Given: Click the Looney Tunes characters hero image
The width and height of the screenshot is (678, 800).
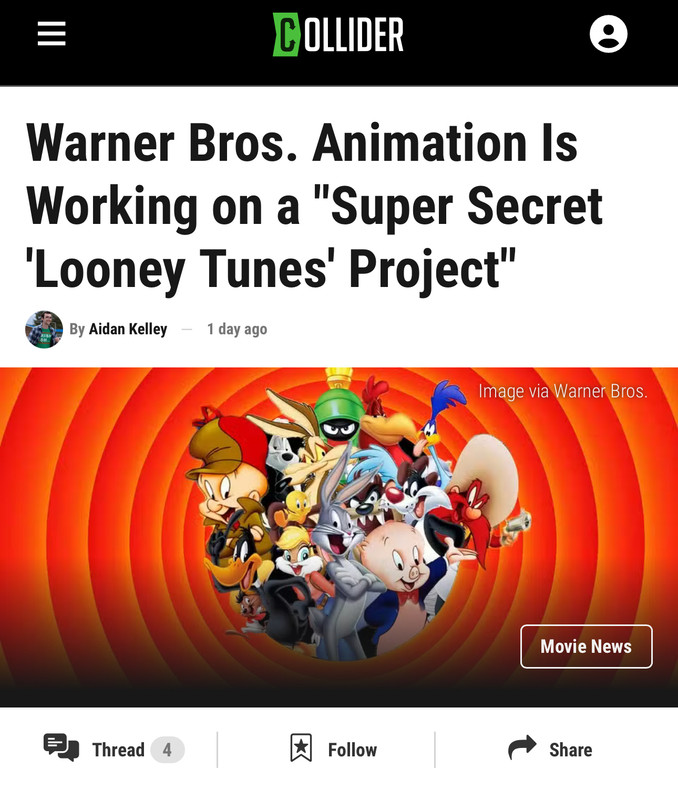Looking at the screenshot, I should coord(339,537).
